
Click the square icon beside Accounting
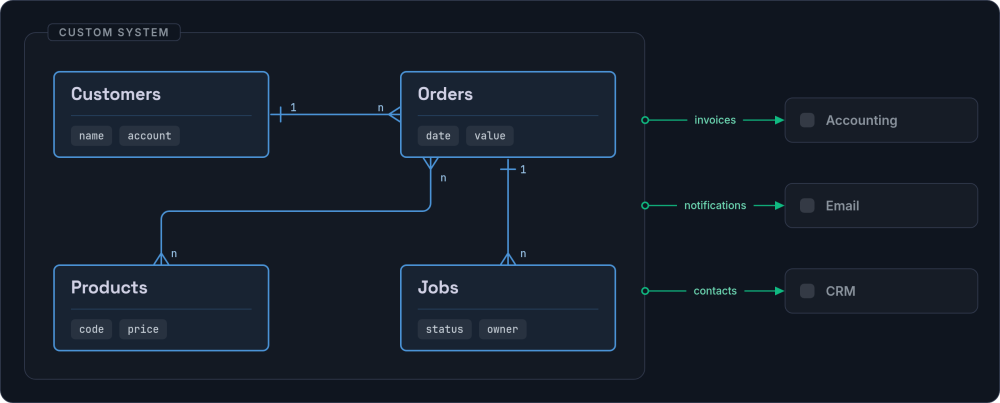807,120
